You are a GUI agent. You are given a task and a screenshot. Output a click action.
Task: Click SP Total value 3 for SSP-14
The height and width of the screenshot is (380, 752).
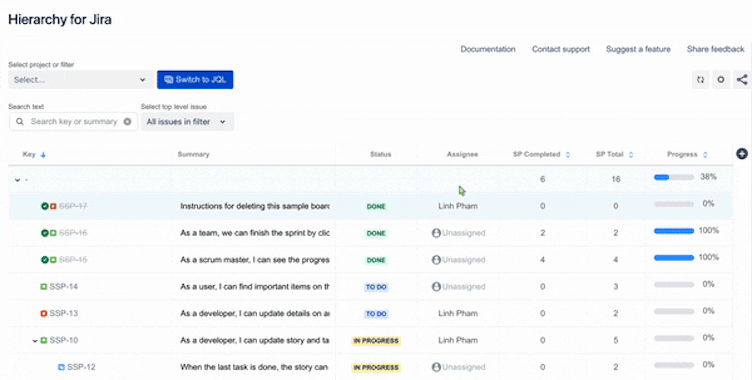point(616,287)
